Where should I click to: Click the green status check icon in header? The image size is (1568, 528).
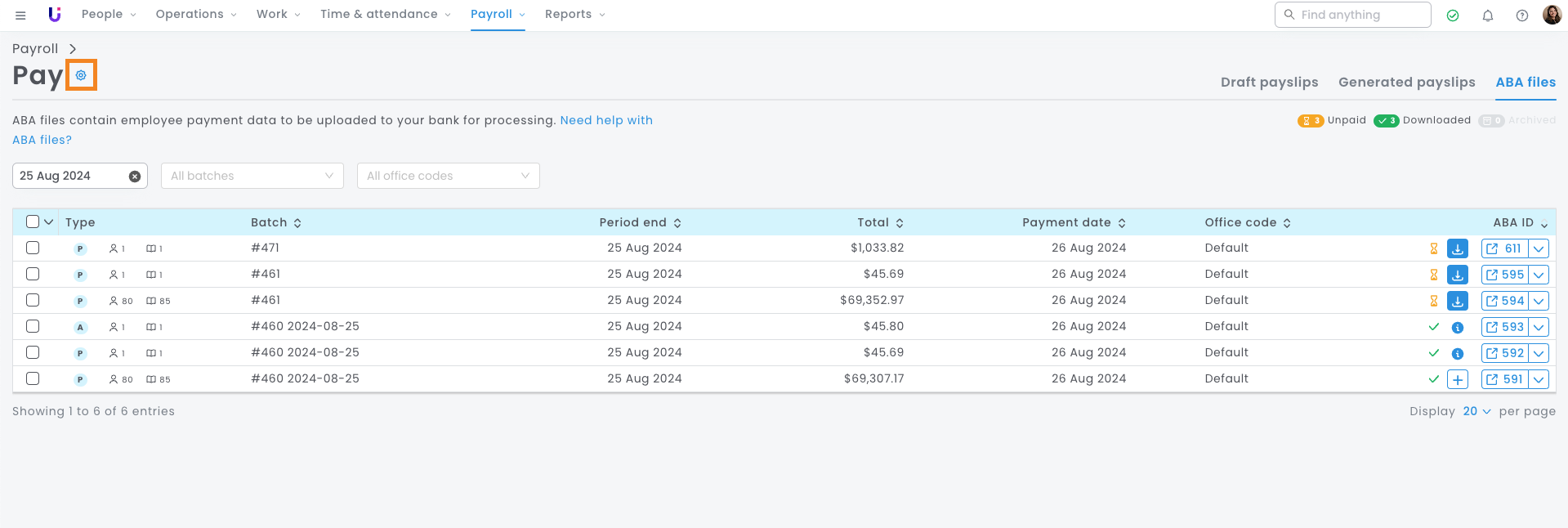1453,16
